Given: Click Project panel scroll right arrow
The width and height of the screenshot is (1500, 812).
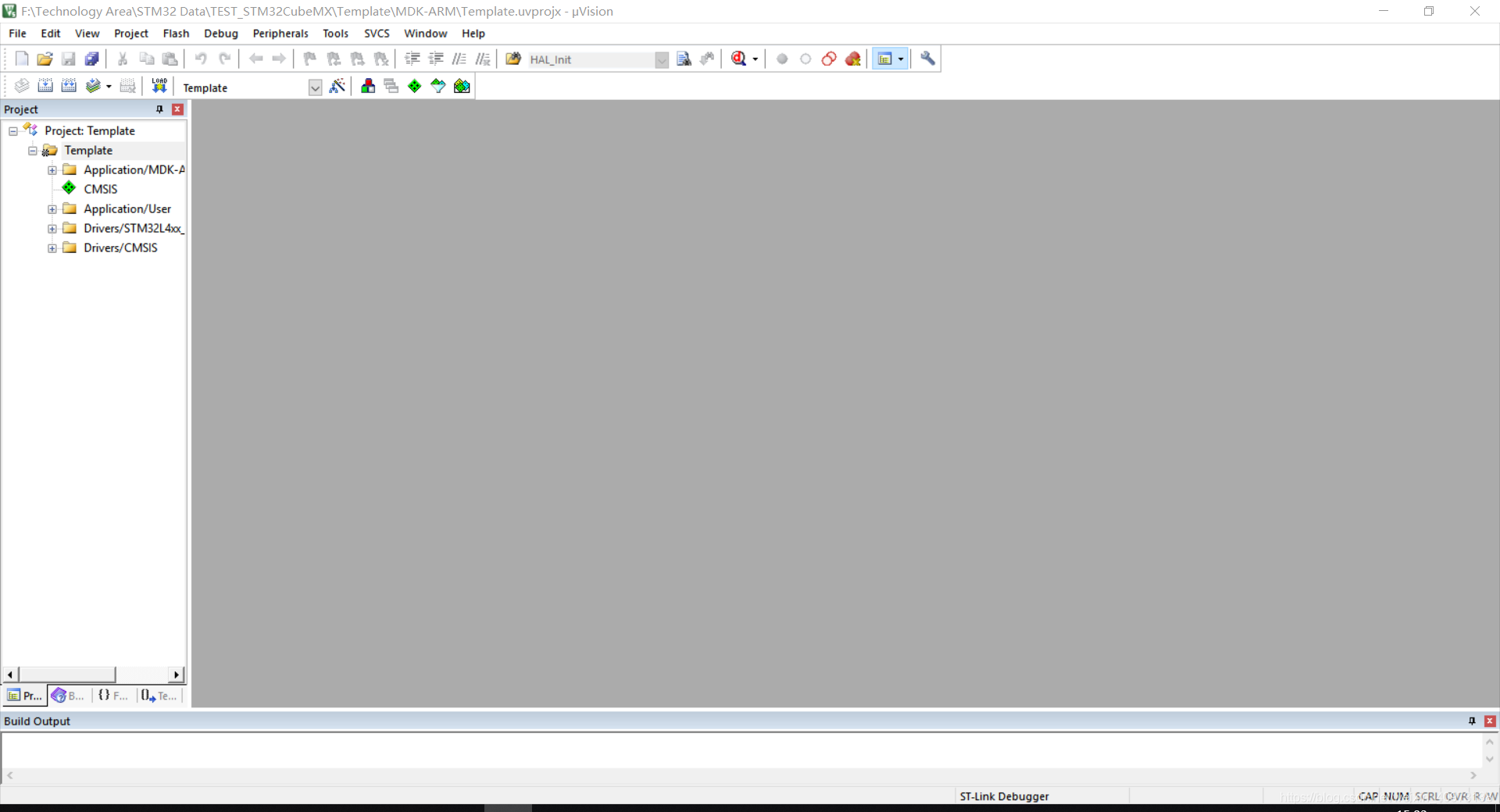Looking at the screenshot, I should click(177, 675).
